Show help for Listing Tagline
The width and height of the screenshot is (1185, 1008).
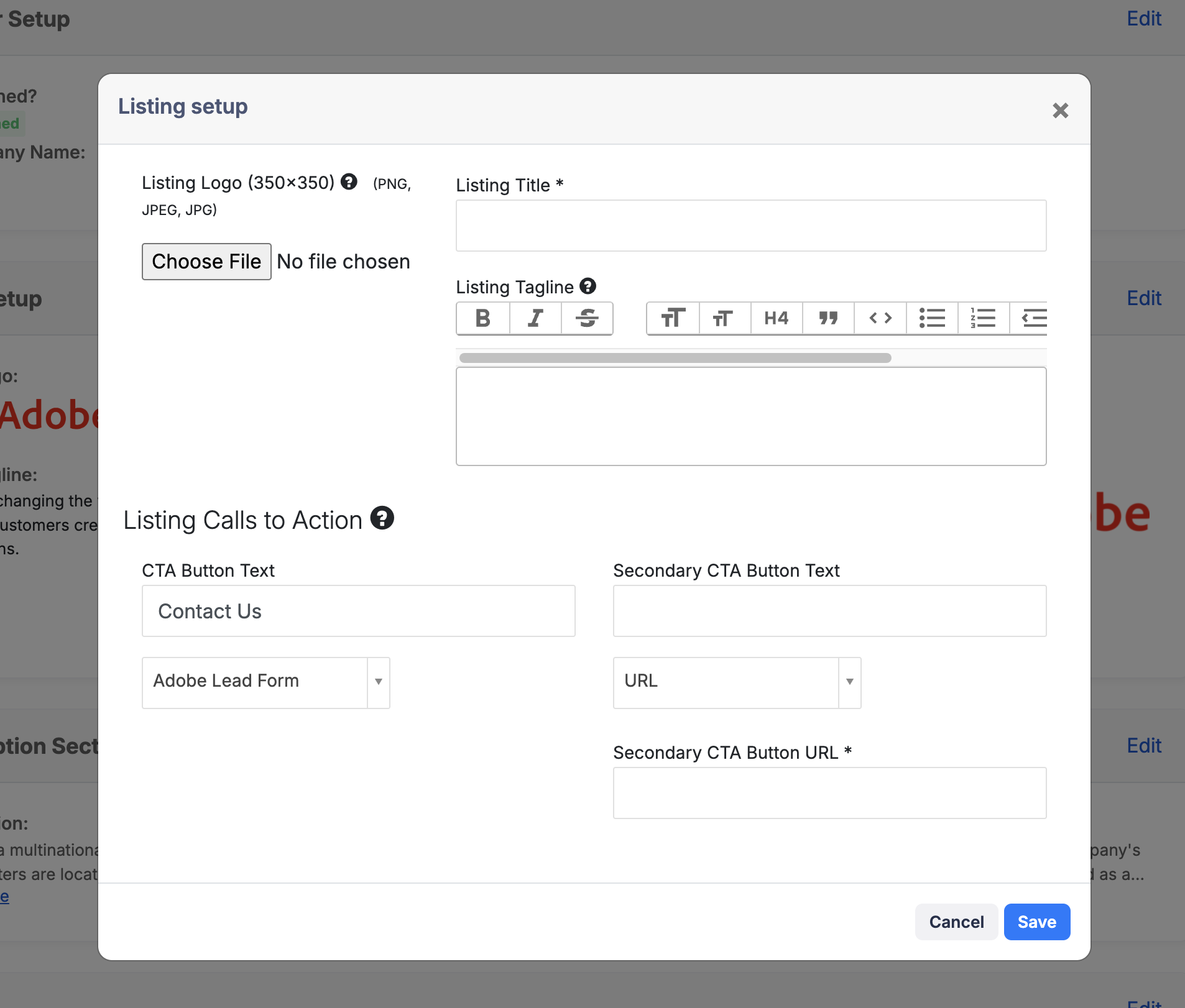[588, 286]
